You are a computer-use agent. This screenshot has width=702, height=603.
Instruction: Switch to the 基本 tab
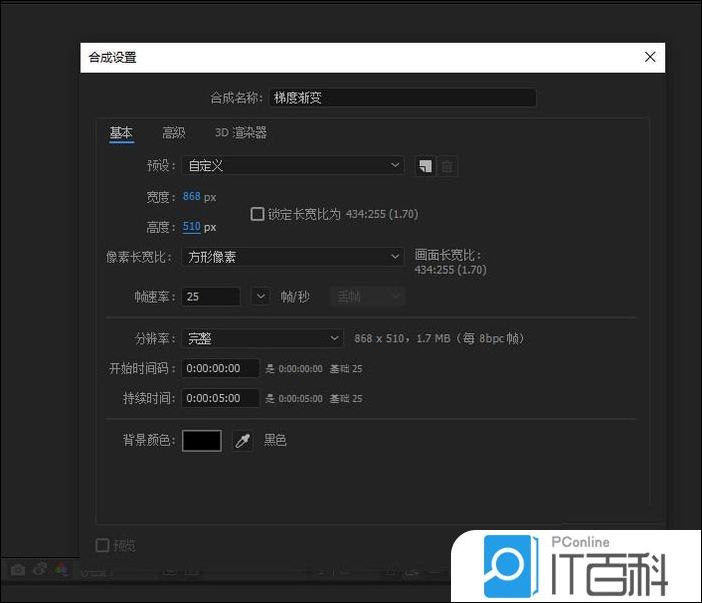point(121,133)
